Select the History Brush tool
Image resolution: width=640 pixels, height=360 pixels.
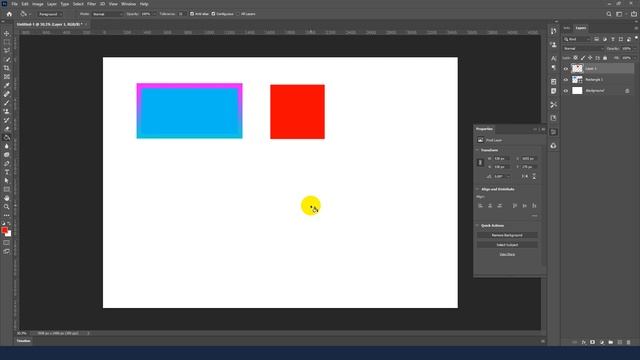7,120
